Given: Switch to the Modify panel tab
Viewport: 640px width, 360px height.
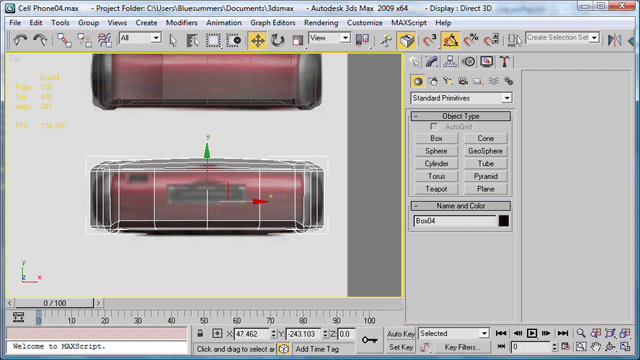Looking at the screenshot, I should coord(432,62).
